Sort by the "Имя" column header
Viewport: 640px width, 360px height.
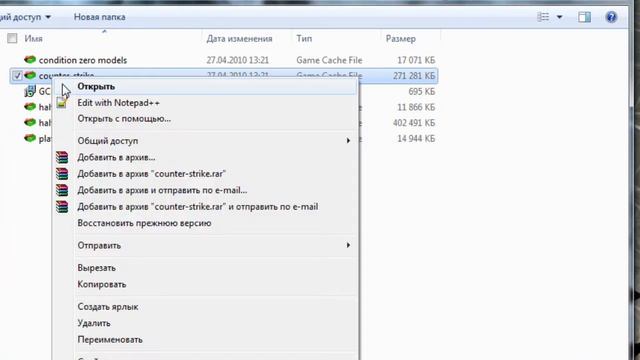(33, 39)
